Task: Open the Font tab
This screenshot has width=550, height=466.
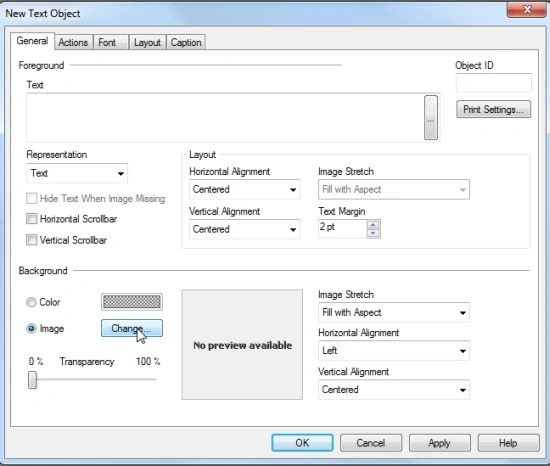Action: (x=107, y=42)
